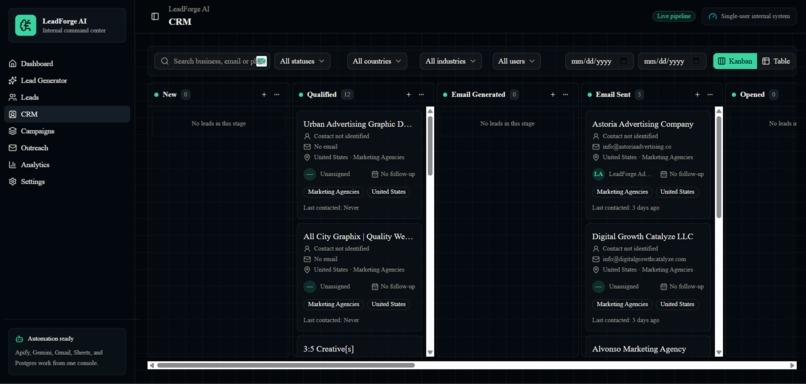Open 3:5 Creative[s] lead card
806x384 pixels.
coord(359,346)
